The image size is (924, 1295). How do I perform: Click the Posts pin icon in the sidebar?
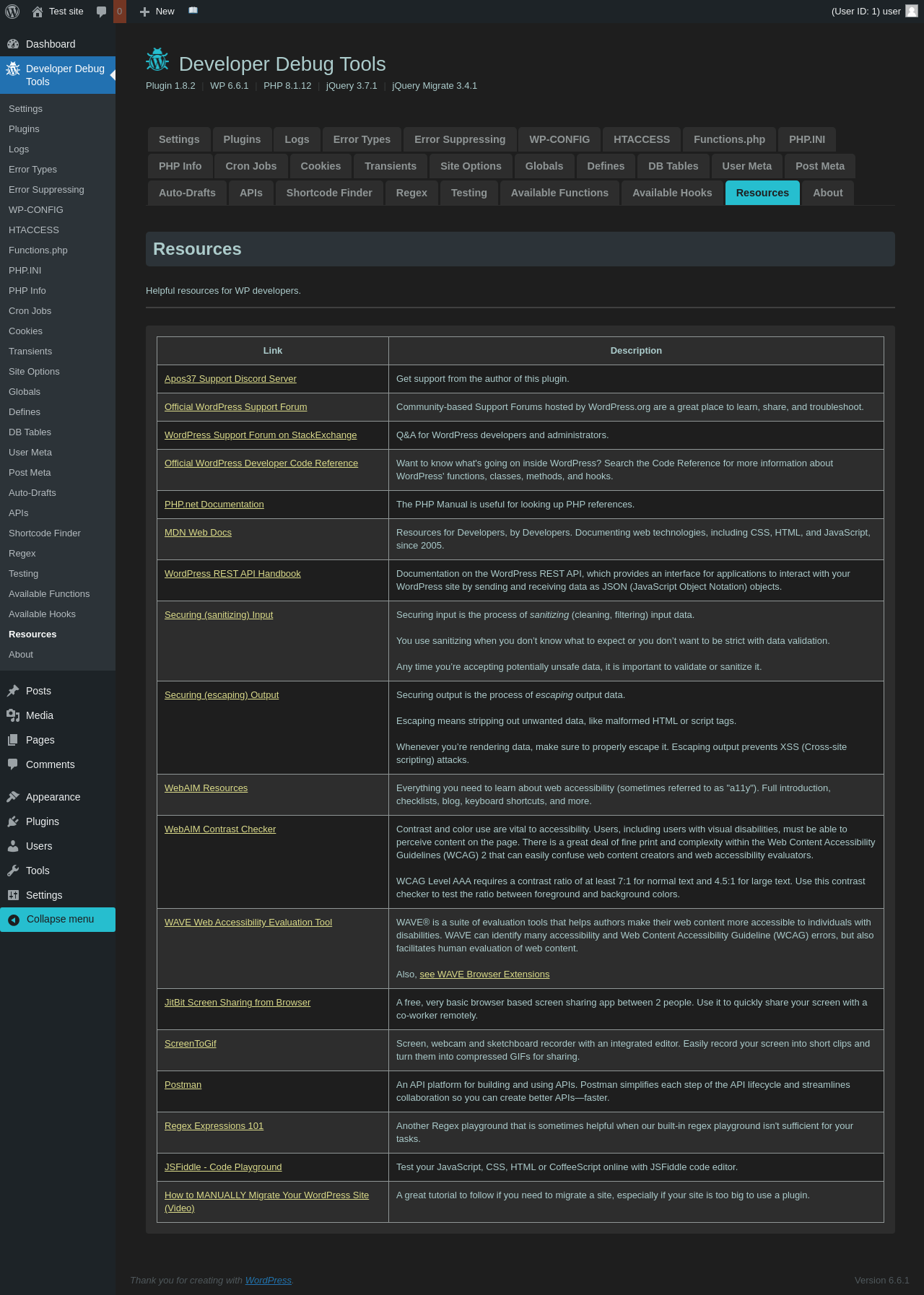click(13, 691)
